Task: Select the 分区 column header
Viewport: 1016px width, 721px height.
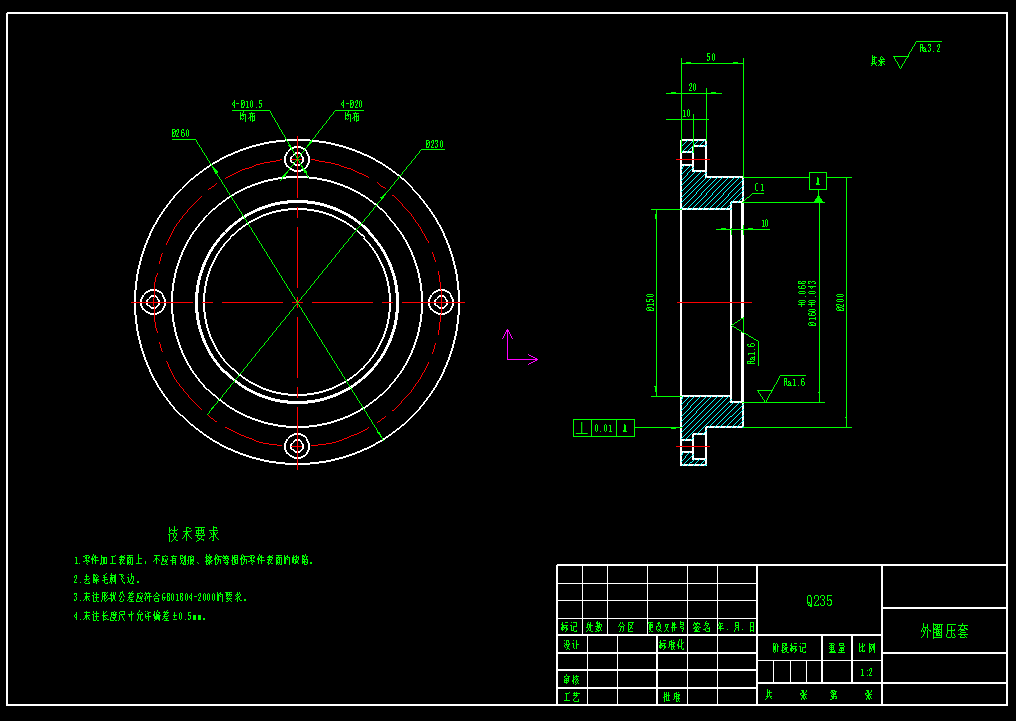Action: (626, 627)
